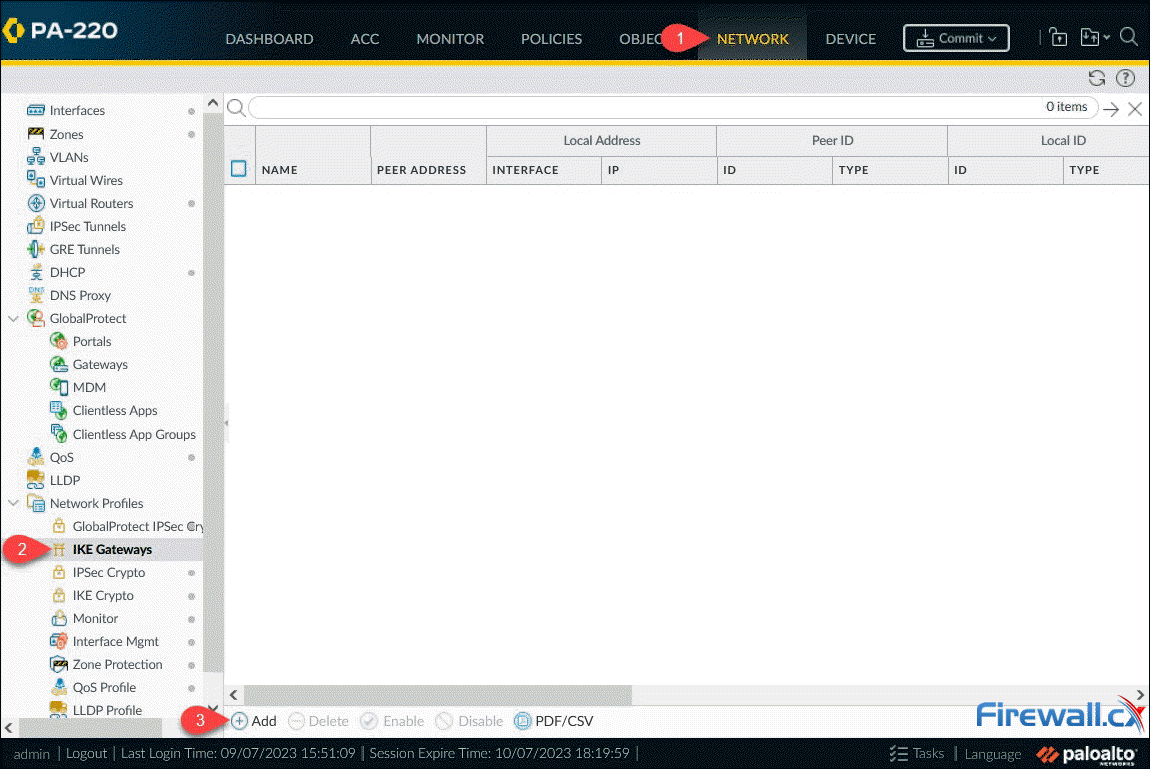Open DNS Proxy settings
This screenshot has width=1150, height=769.
pyautogui.click(x=80, y=295)
